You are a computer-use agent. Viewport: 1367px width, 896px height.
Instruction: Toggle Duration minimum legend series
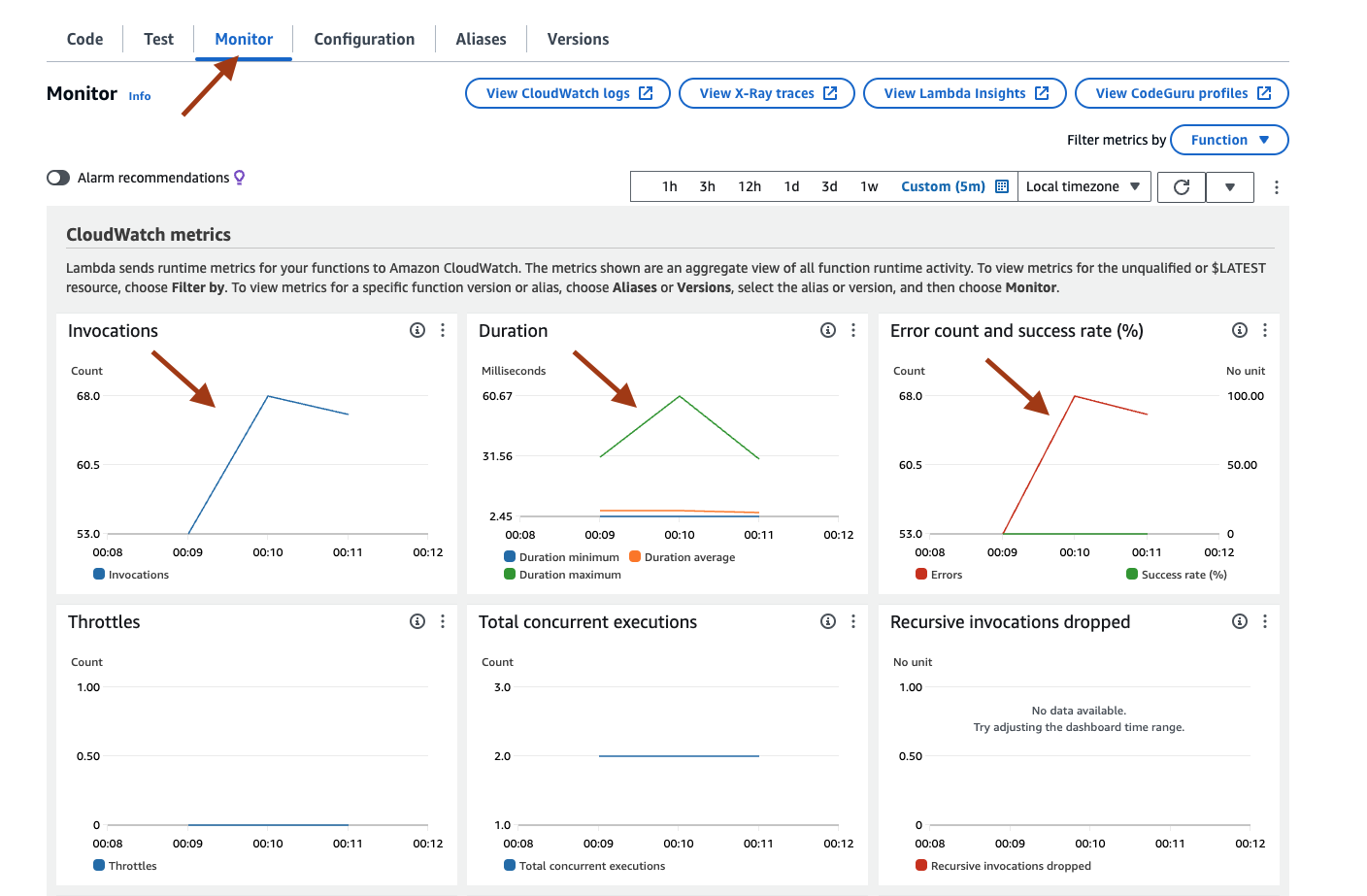561,557
